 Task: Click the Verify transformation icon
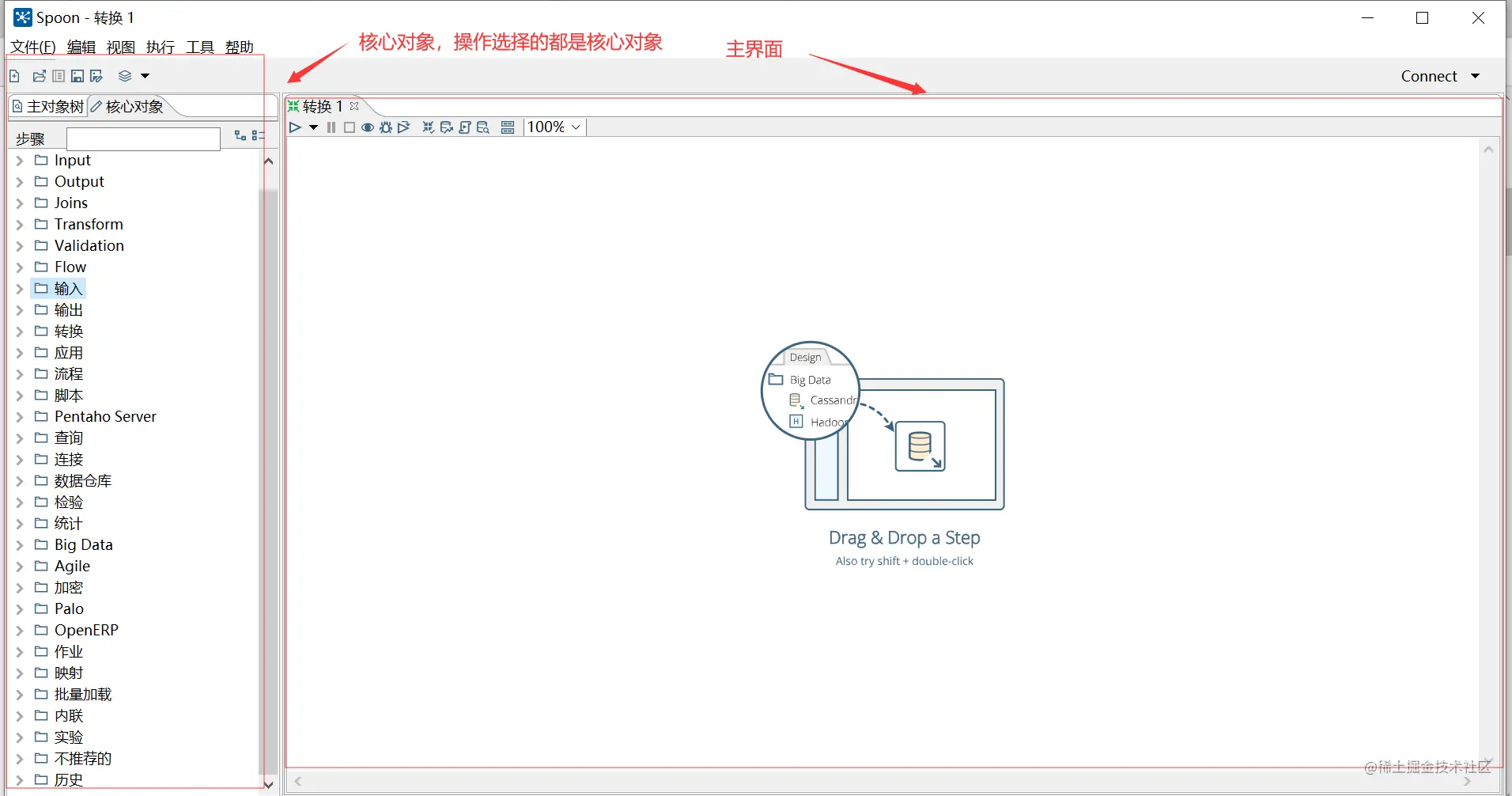[x=428, y=127]
